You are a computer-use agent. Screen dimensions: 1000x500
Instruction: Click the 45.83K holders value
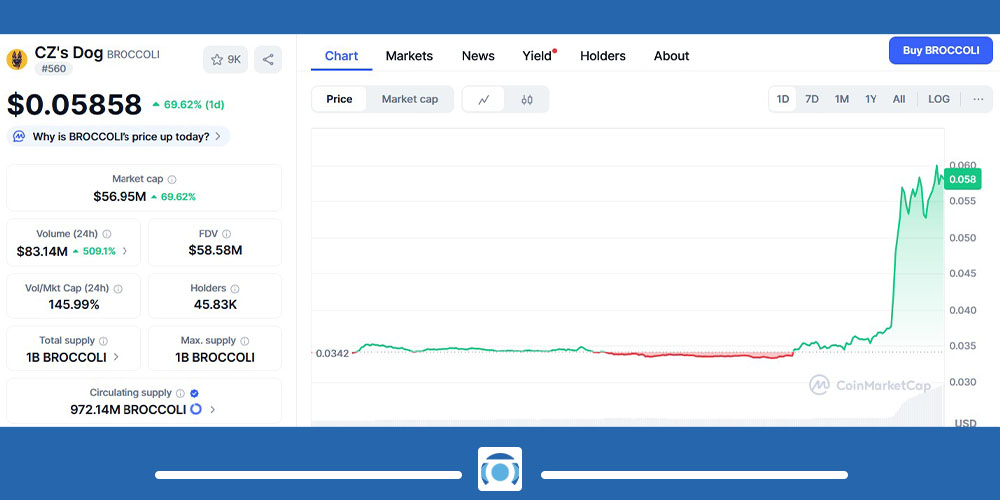coord(215,305)
